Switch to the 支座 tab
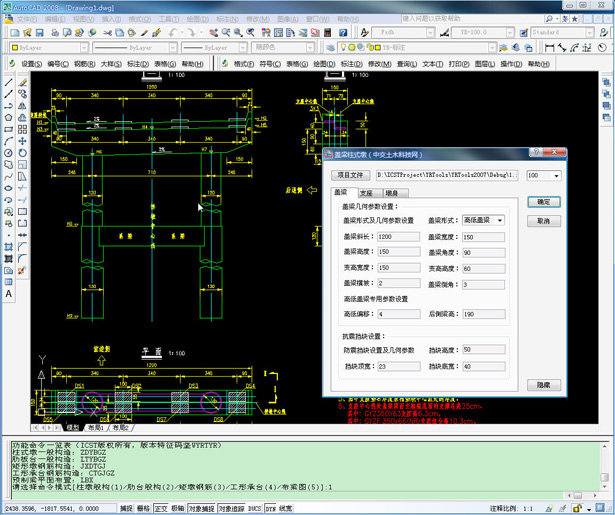 (366, 192)
